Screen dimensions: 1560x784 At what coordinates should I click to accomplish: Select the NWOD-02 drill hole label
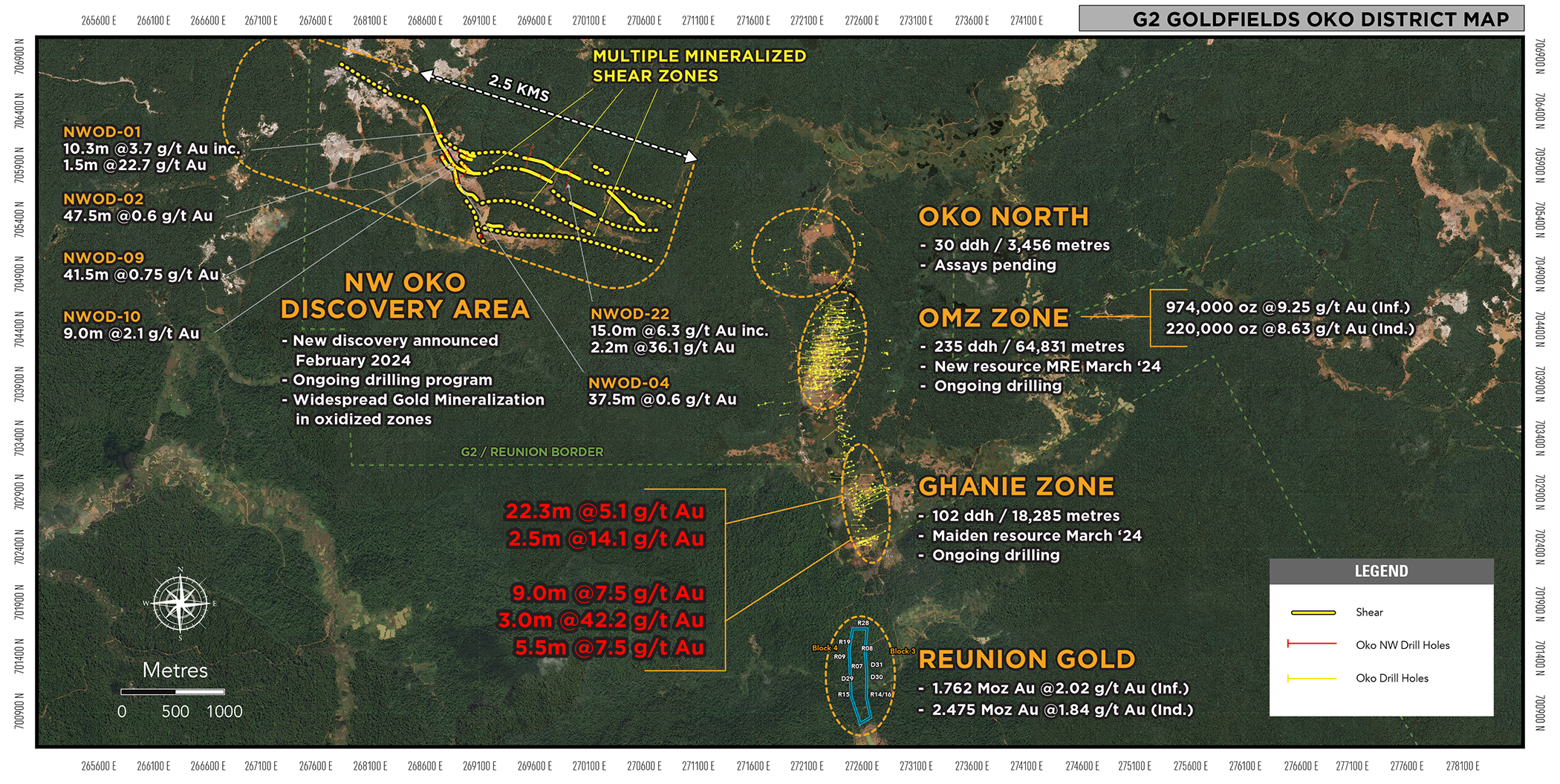click(103, 199)
